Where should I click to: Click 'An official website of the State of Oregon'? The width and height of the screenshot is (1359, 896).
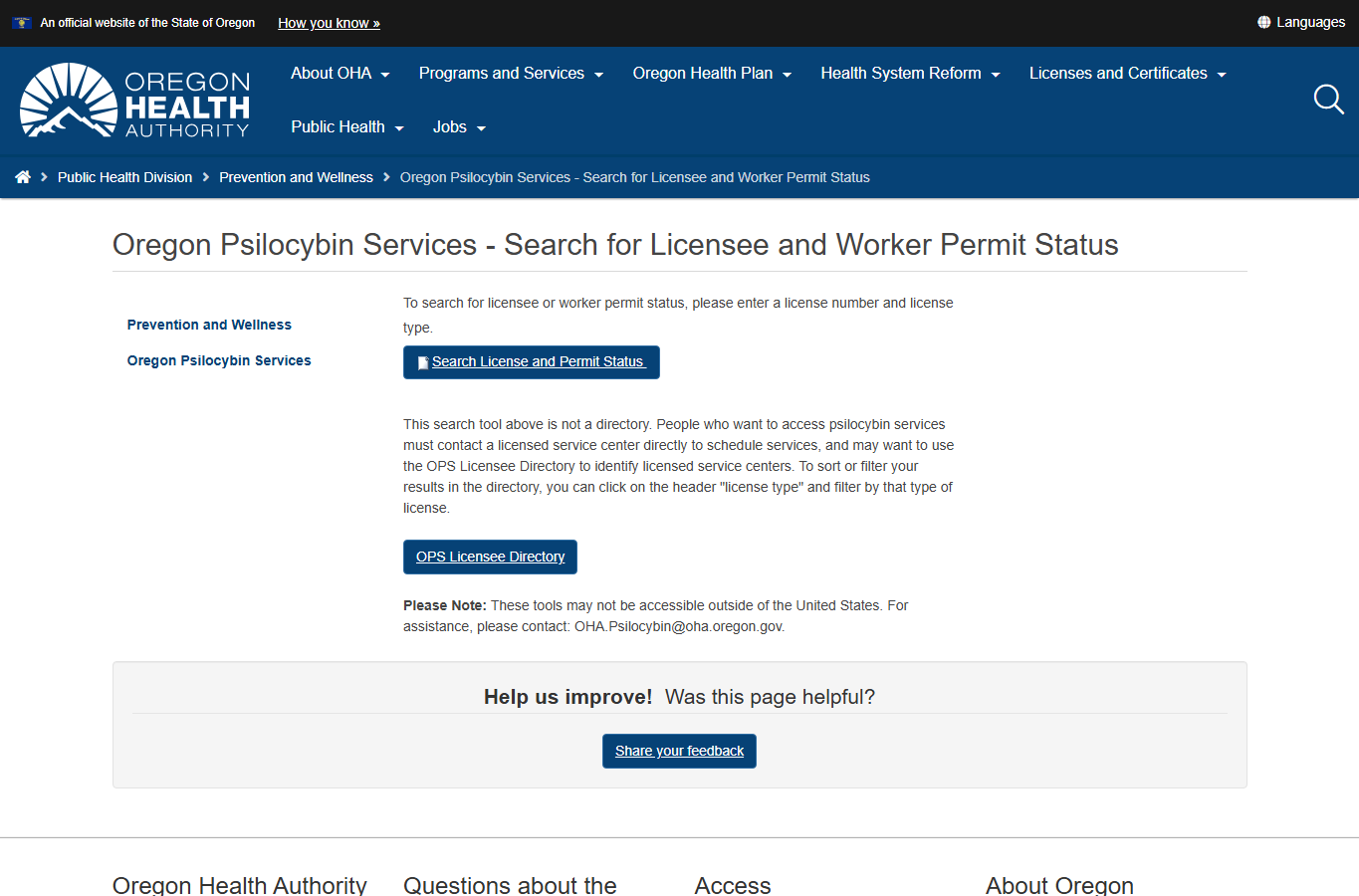(x=147, y=23)
